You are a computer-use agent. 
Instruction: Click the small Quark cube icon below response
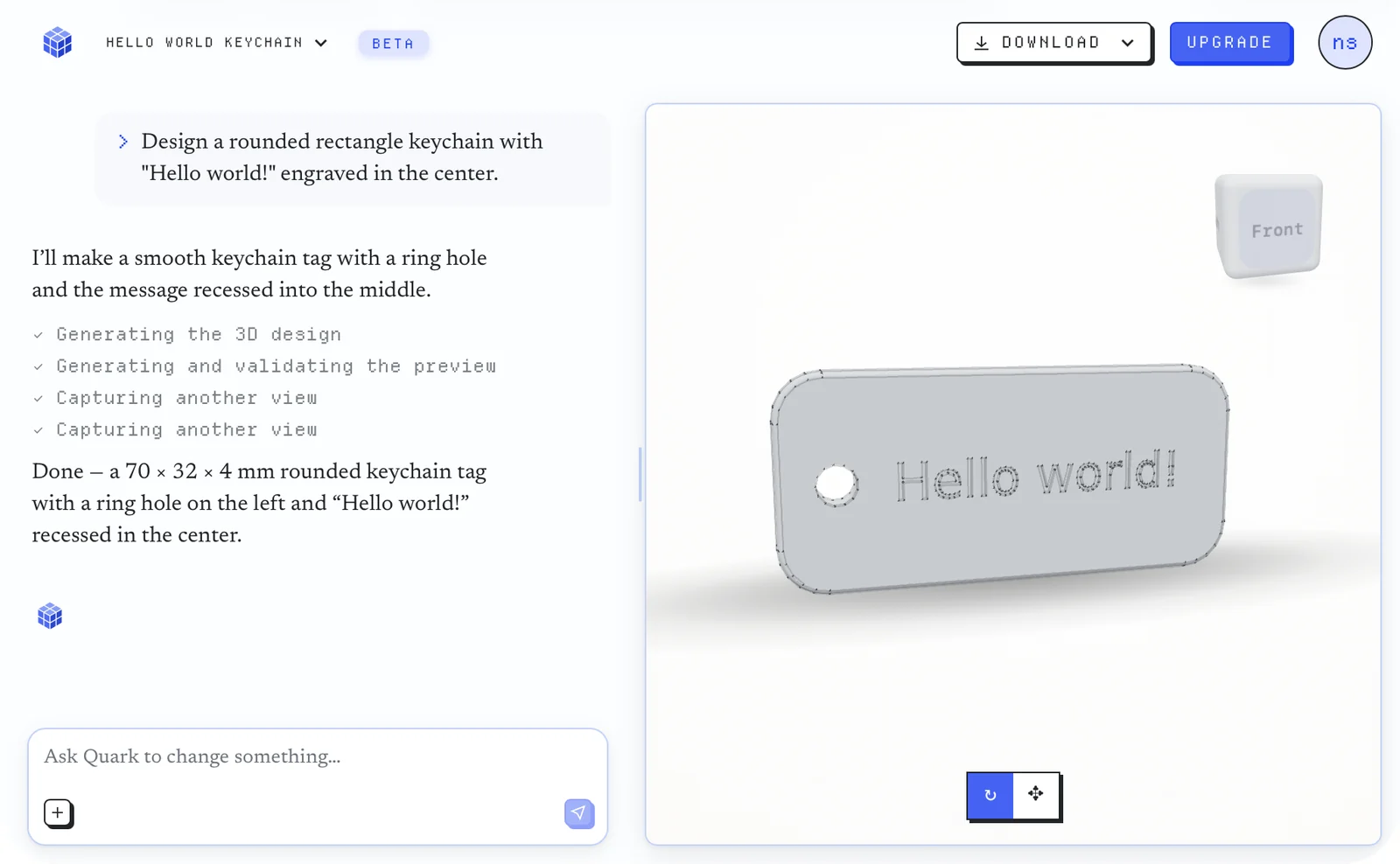click(x=50, y=616)
